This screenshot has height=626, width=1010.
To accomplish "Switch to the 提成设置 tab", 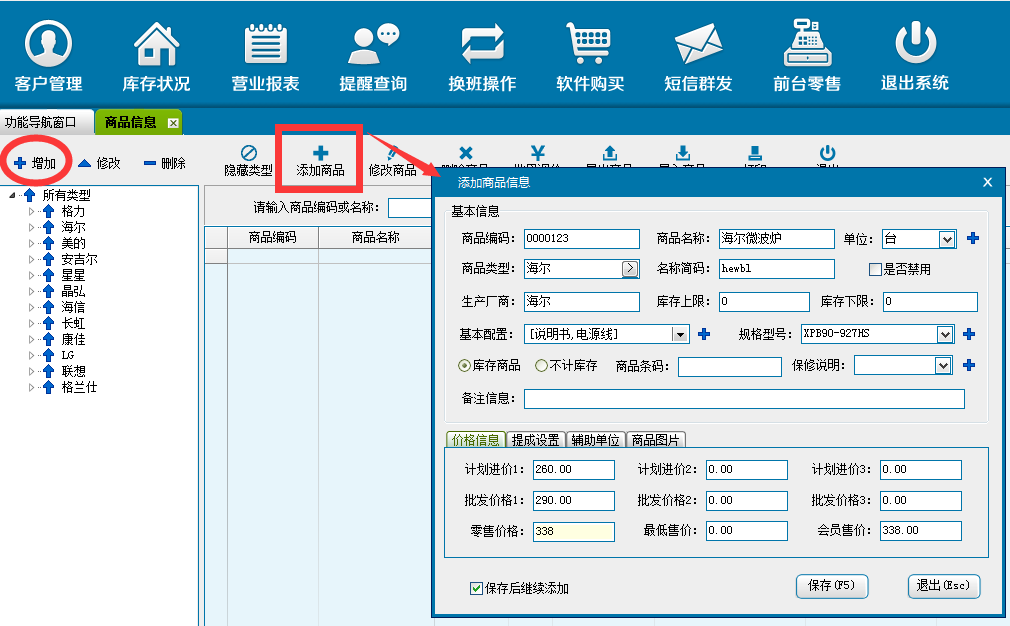I will [535, 440].
